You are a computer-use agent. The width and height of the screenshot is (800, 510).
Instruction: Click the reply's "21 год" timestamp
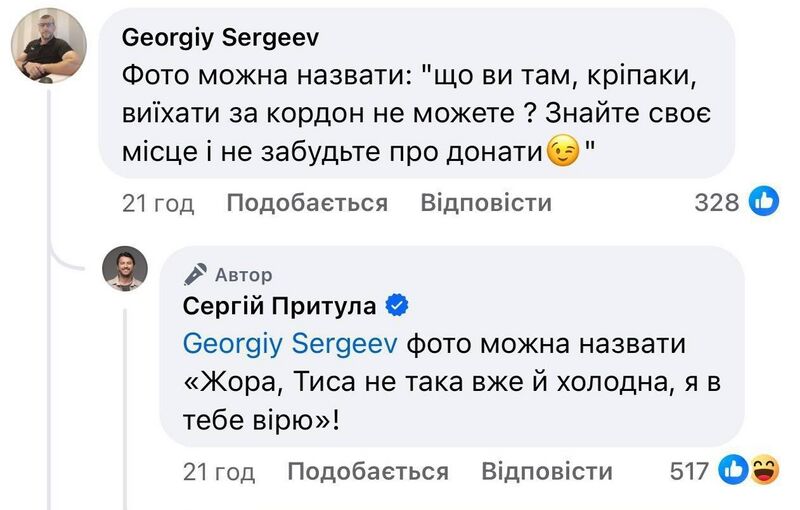coord(218,471)
